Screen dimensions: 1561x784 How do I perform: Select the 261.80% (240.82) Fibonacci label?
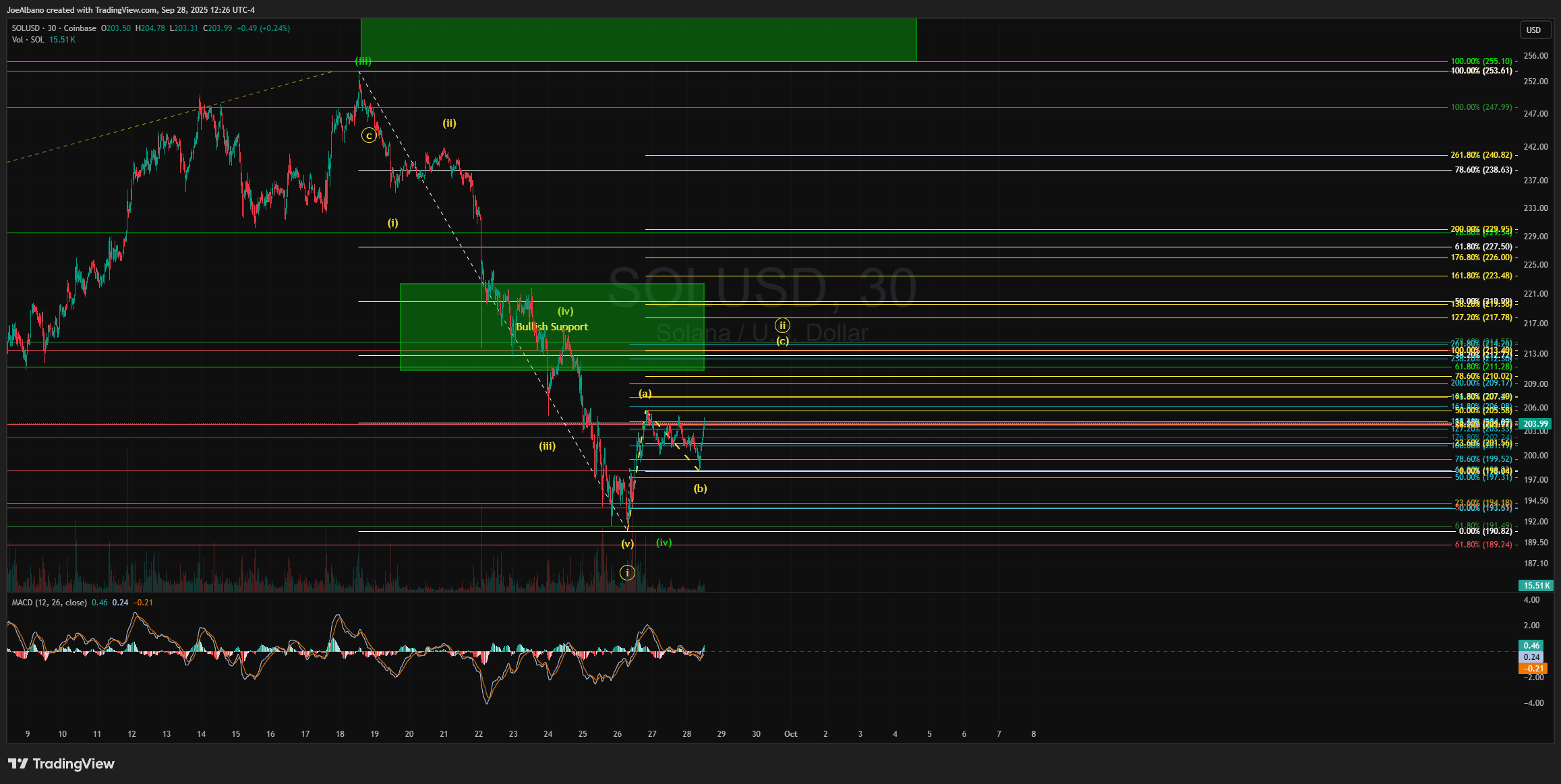click(x=1481, y=155)
